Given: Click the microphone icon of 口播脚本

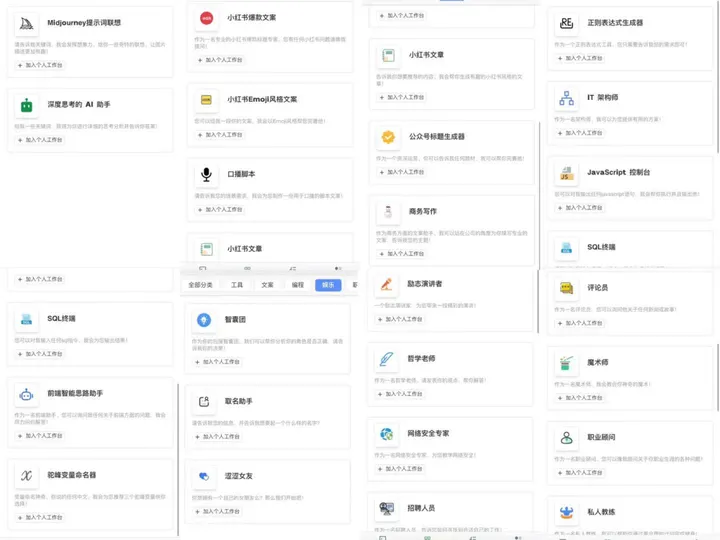Looking at the screenshot, I should pyautogui.click(x=207, y=174).
